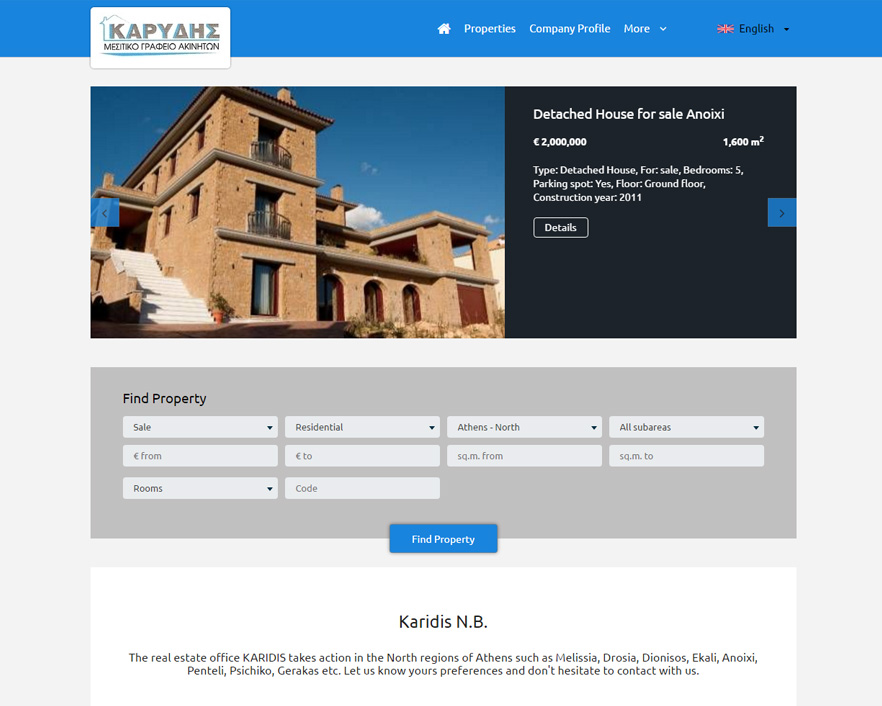Focus the sq.m. from field

point(524,456)
